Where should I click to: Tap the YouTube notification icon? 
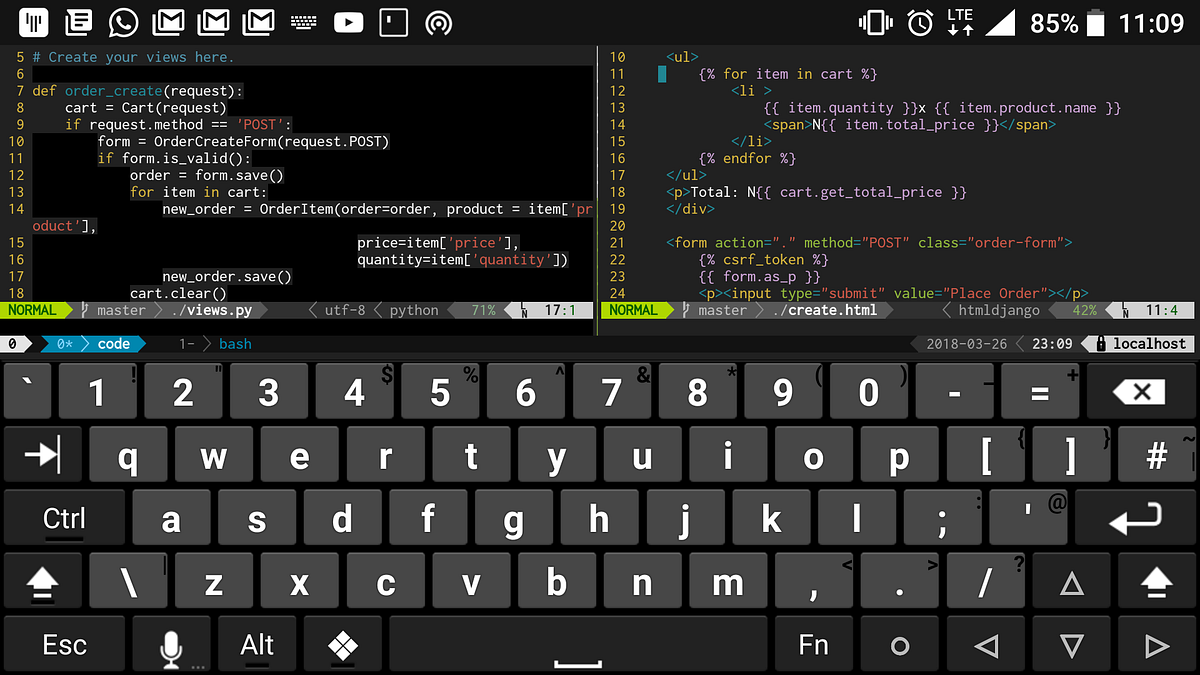pos(348,22)
